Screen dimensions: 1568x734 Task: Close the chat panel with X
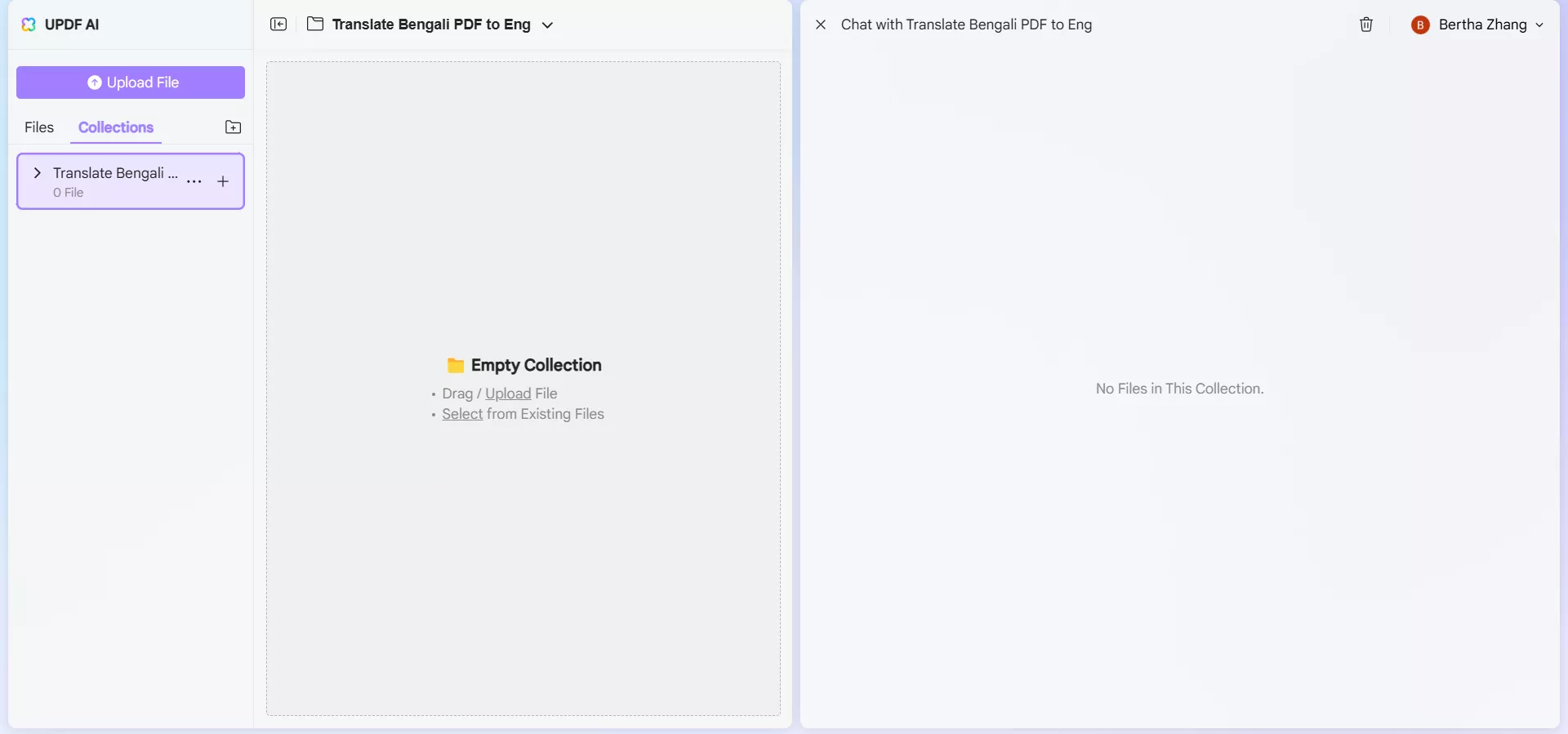coord(821,24)
